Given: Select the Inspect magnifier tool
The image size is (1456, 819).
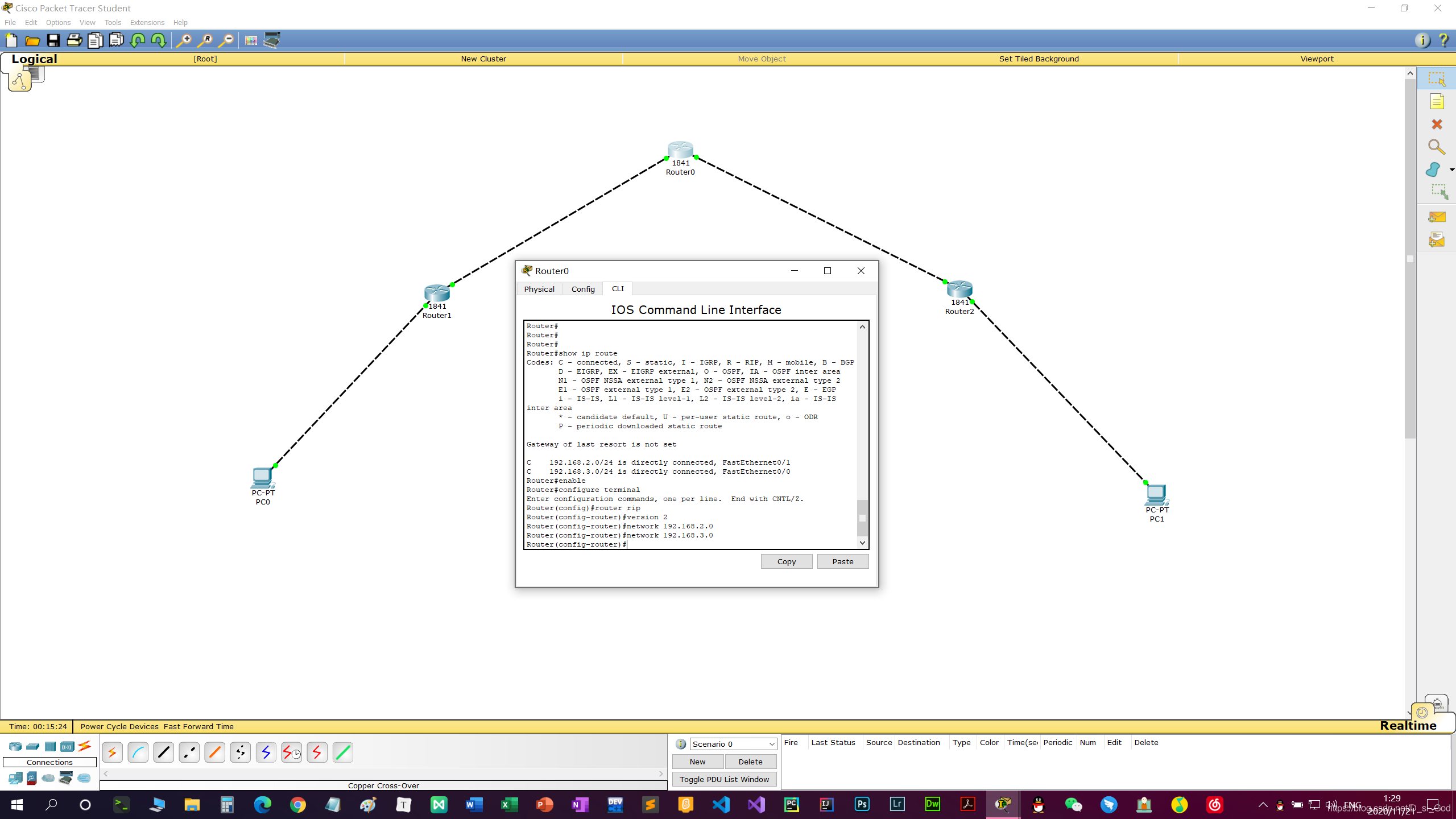Looking at the screenshot, I should 1437,147.
